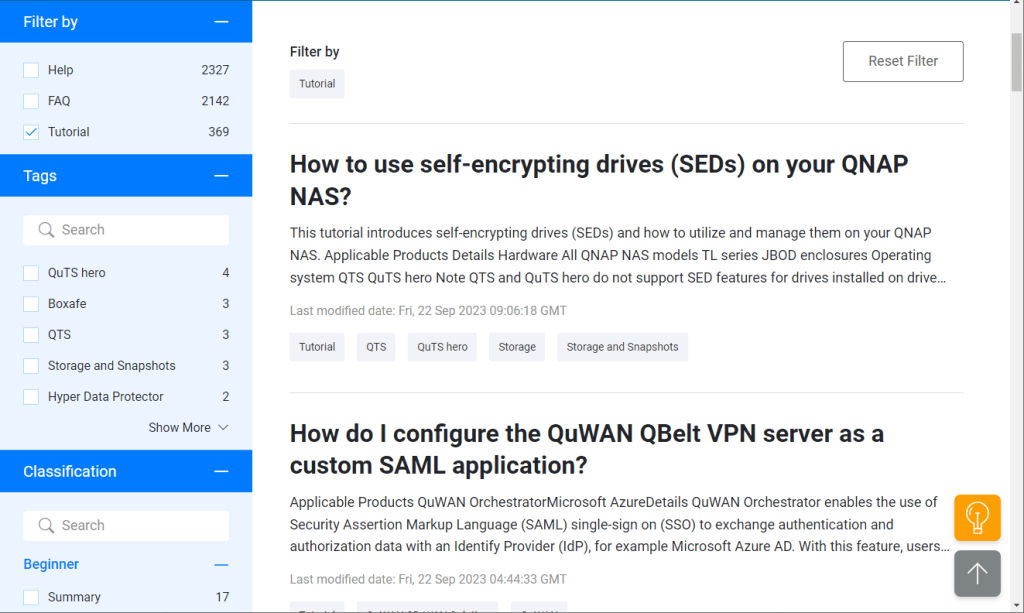1024x613 pixels.
Task: Click the 'Last modified date' 09:06:18 GMT text
Action: coord(428,311)
